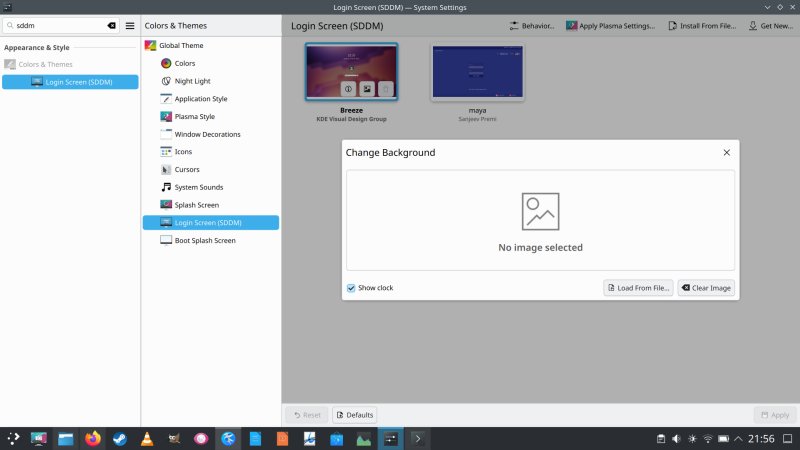Click Get New... themes button

coord(770,26)
